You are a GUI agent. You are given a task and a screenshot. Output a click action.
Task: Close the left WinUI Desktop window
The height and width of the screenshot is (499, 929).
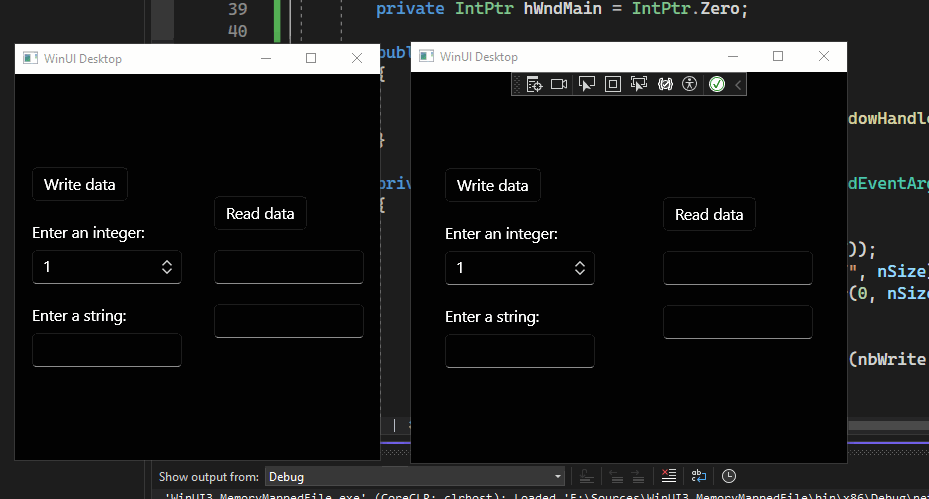pyautogui.click(x=357, y=58)
